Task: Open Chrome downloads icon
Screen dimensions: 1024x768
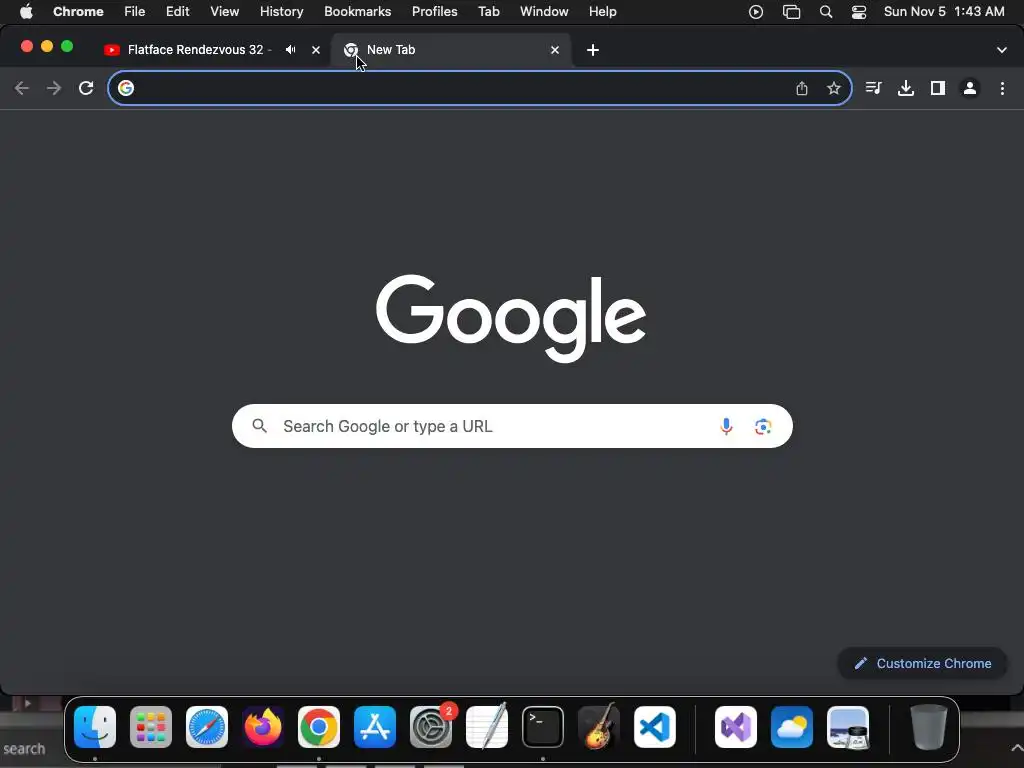Action: coord(906,88)
